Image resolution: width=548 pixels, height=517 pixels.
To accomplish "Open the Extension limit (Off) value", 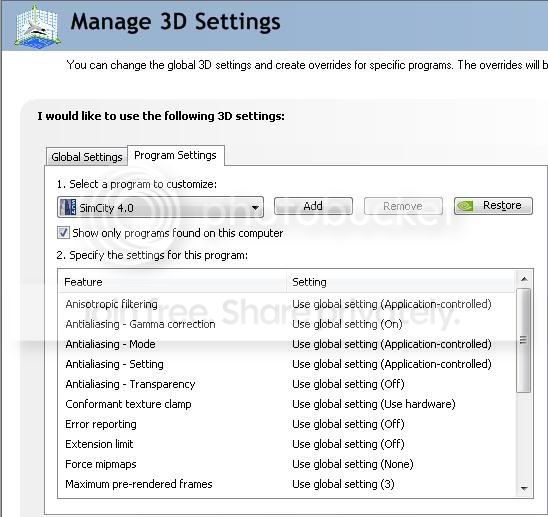I will [348, 444].
